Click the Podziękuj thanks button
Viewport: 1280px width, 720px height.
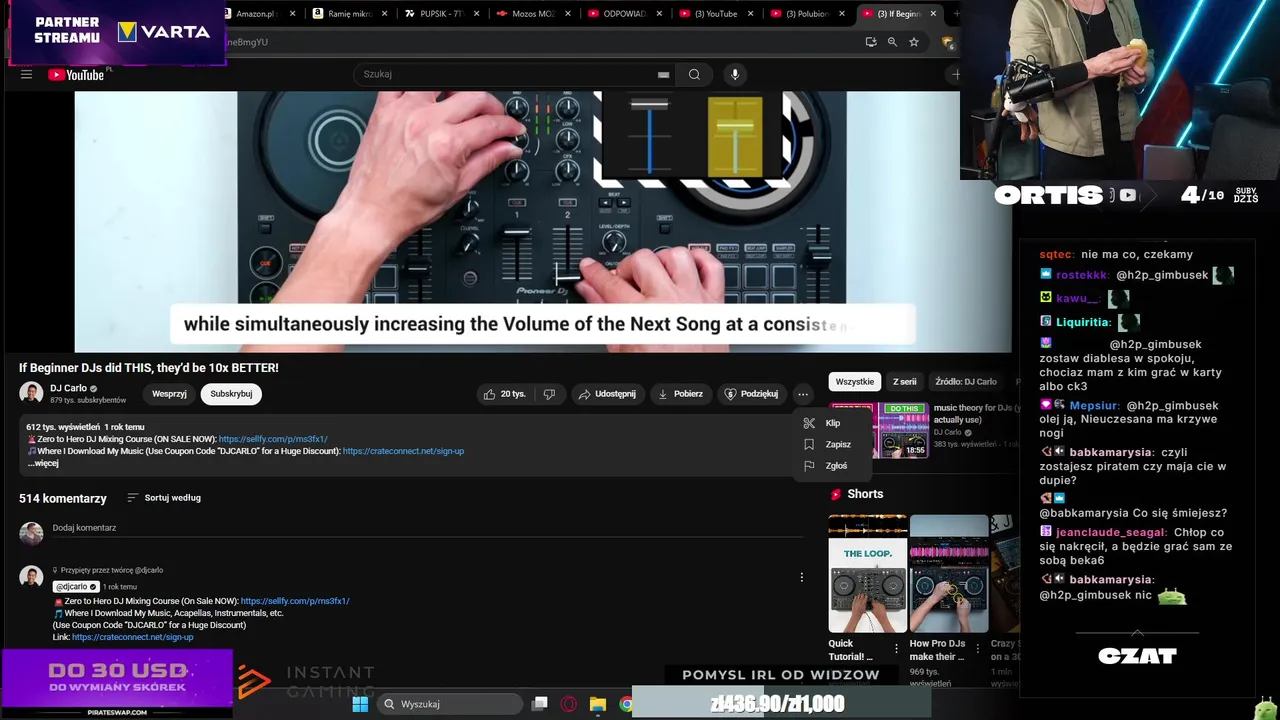(x=751, y=394)
